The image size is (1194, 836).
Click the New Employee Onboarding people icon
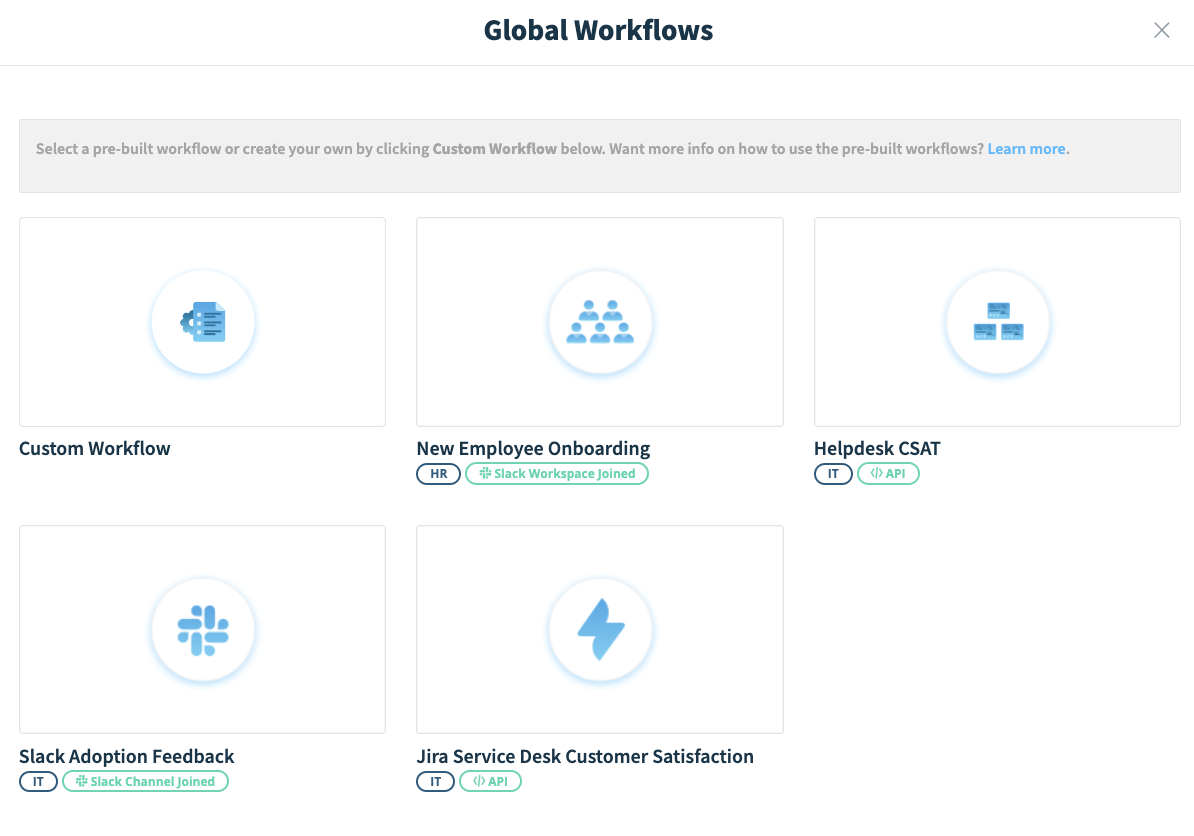(x=600, y=322)
